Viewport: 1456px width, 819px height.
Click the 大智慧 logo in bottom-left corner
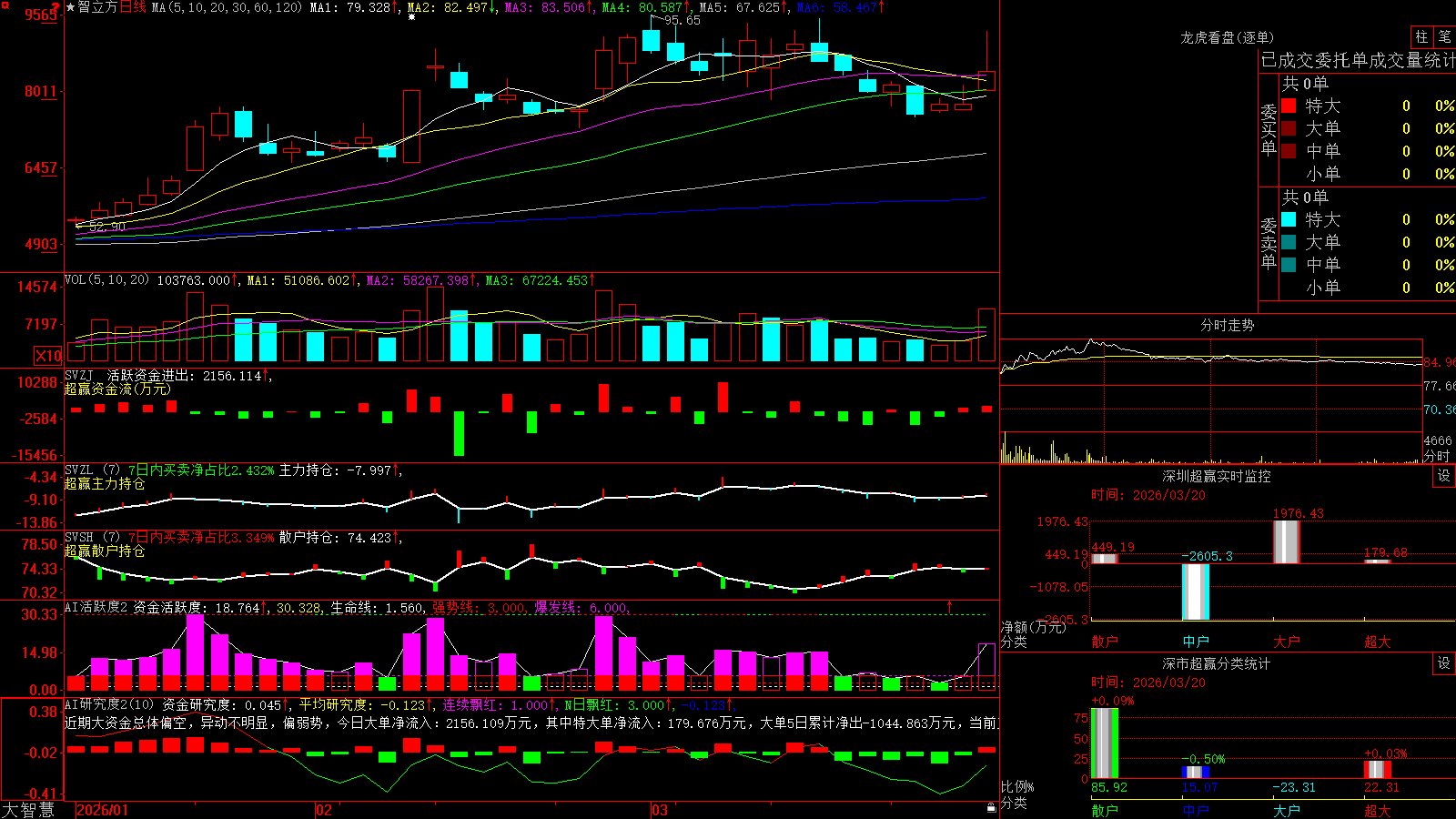tap(28, 810)
